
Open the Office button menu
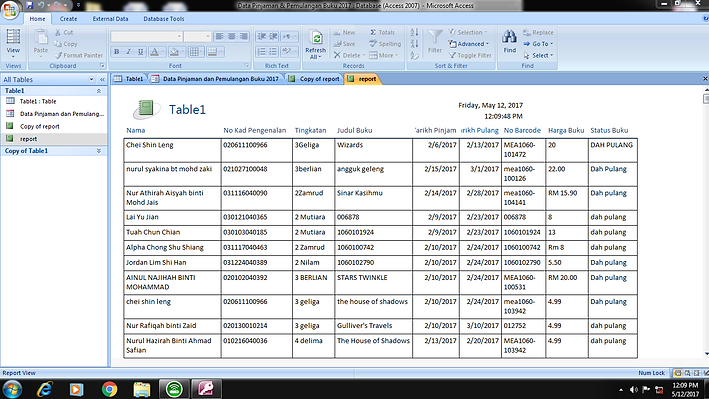pos(10,9)
